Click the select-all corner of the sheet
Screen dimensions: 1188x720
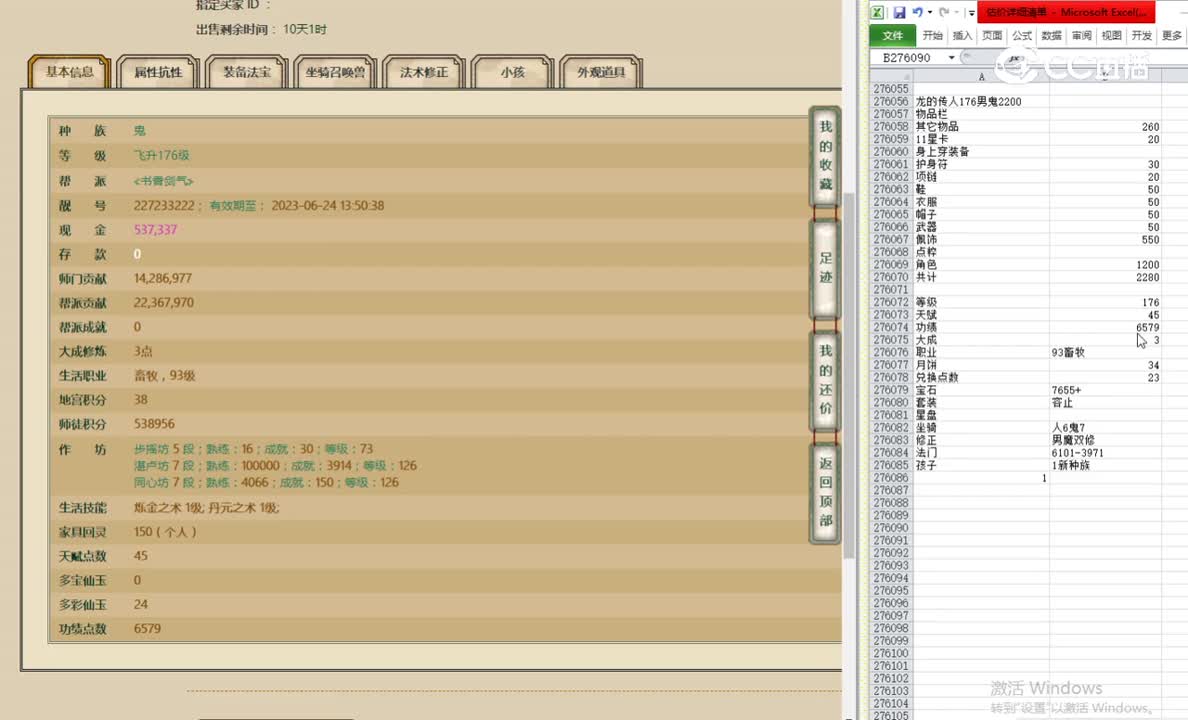click(x=890, y=77)
